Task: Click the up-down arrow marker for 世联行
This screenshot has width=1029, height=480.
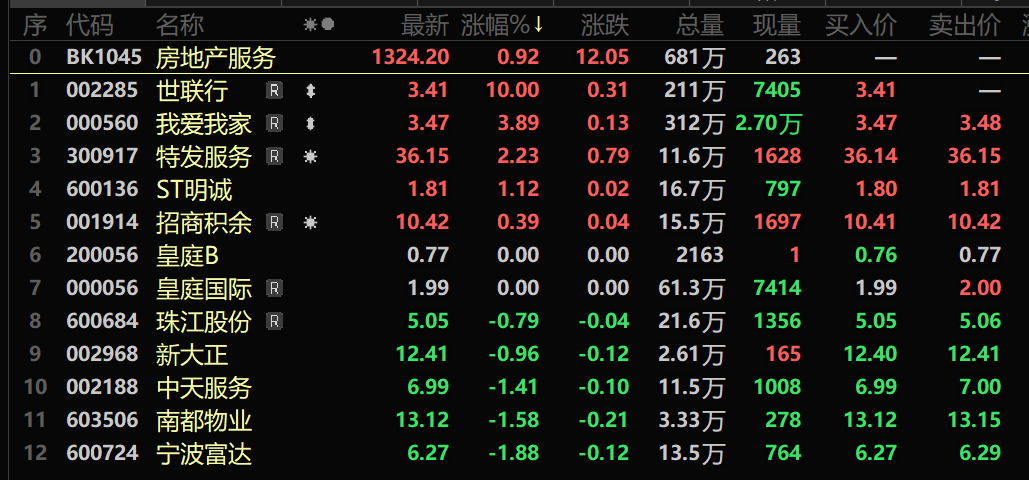Action: pyautogui.click(x=311, y=91)
